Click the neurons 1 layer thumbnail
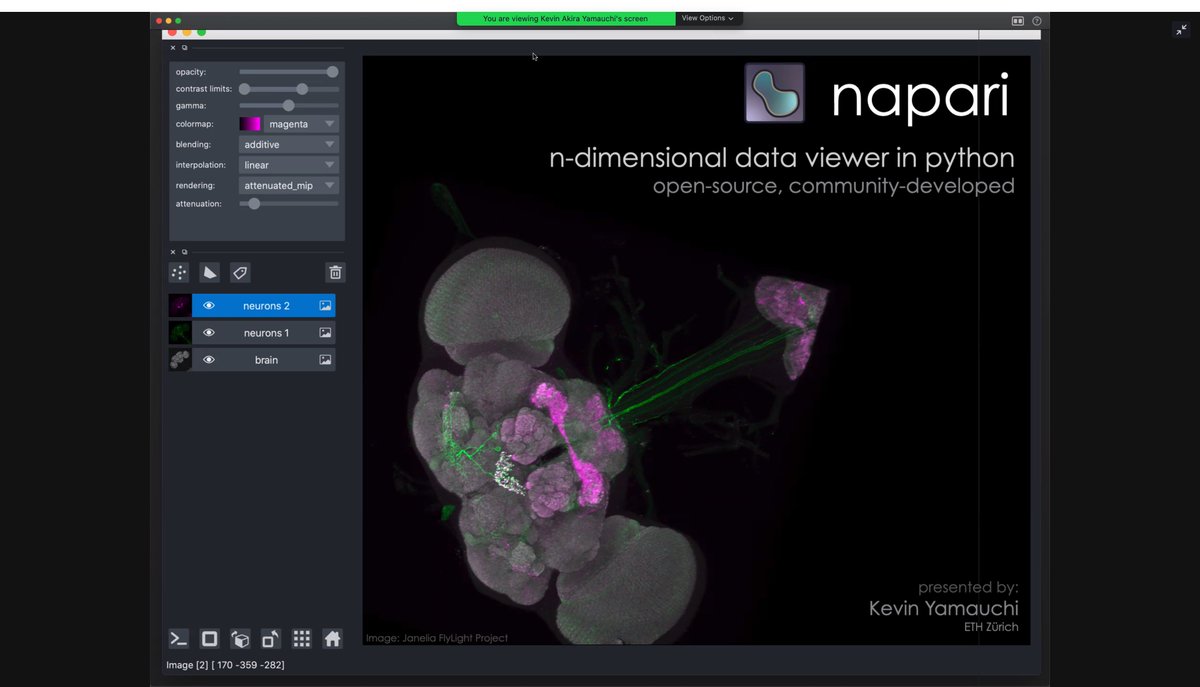This screenshot has height=687, width=1200. (180, 333)
